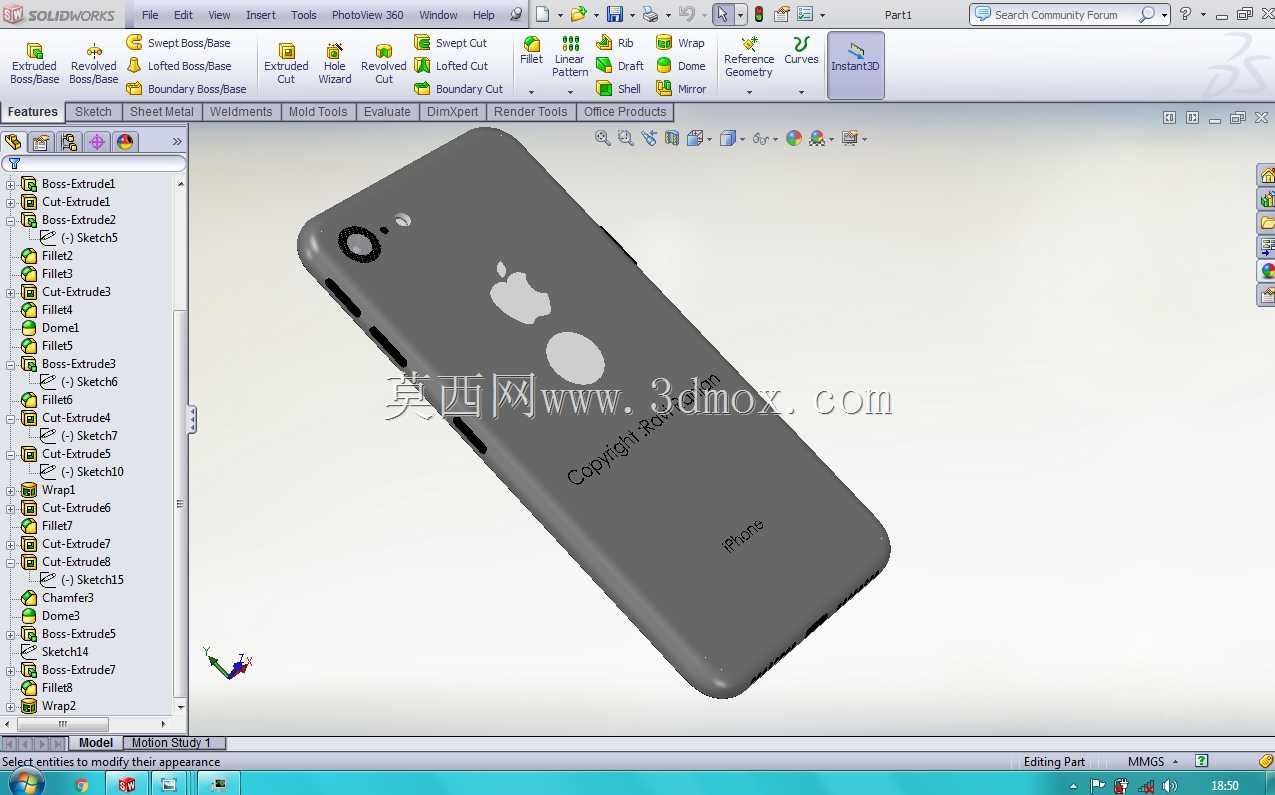Apply the Fillet tool
The height and width of the screenshot is (795, 1275).
[x=531, y=51]
